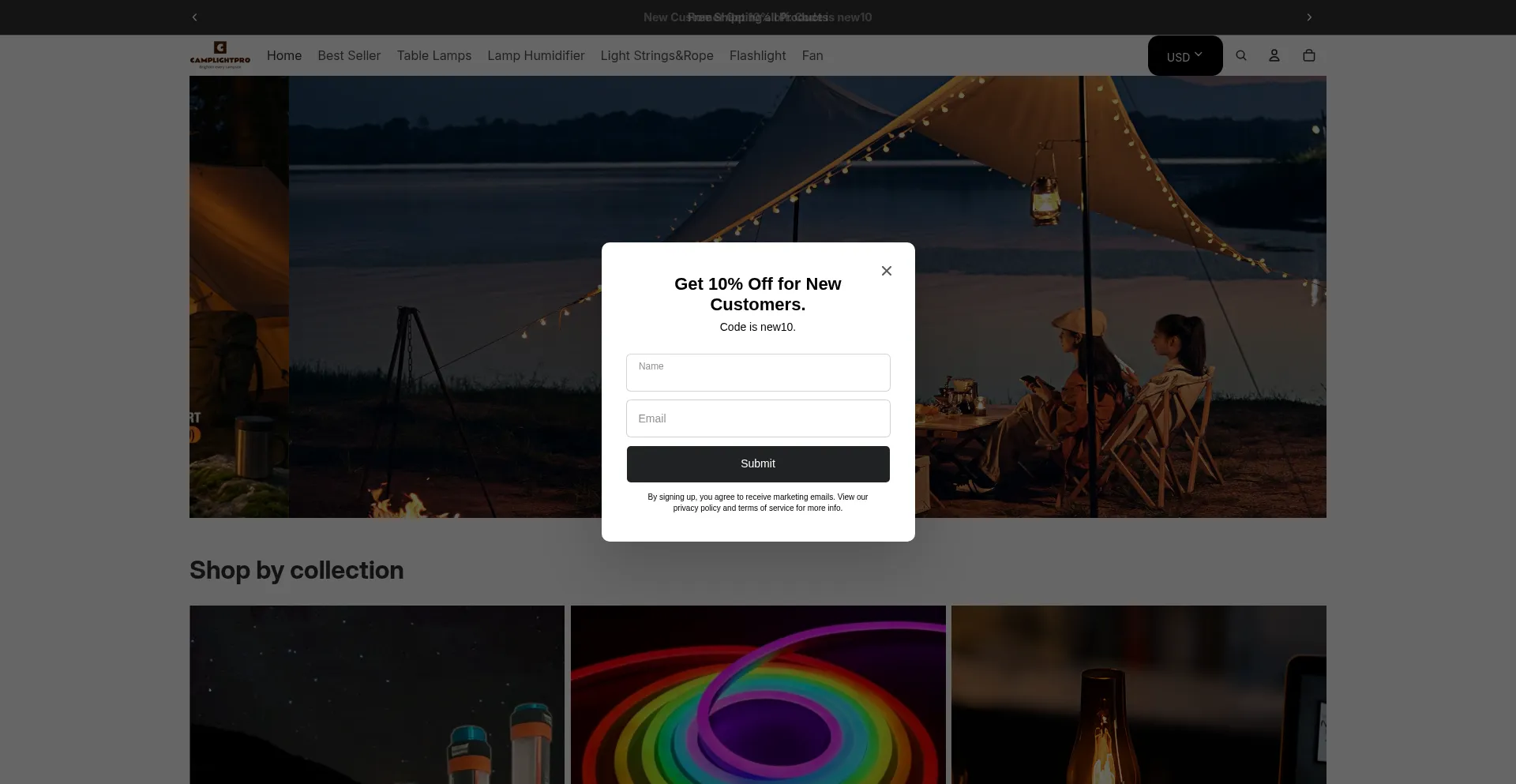Screen dimensions: 1516x784
Task: Open the Flashlight category
Action: pyautogui.click(x=757, y=55)
